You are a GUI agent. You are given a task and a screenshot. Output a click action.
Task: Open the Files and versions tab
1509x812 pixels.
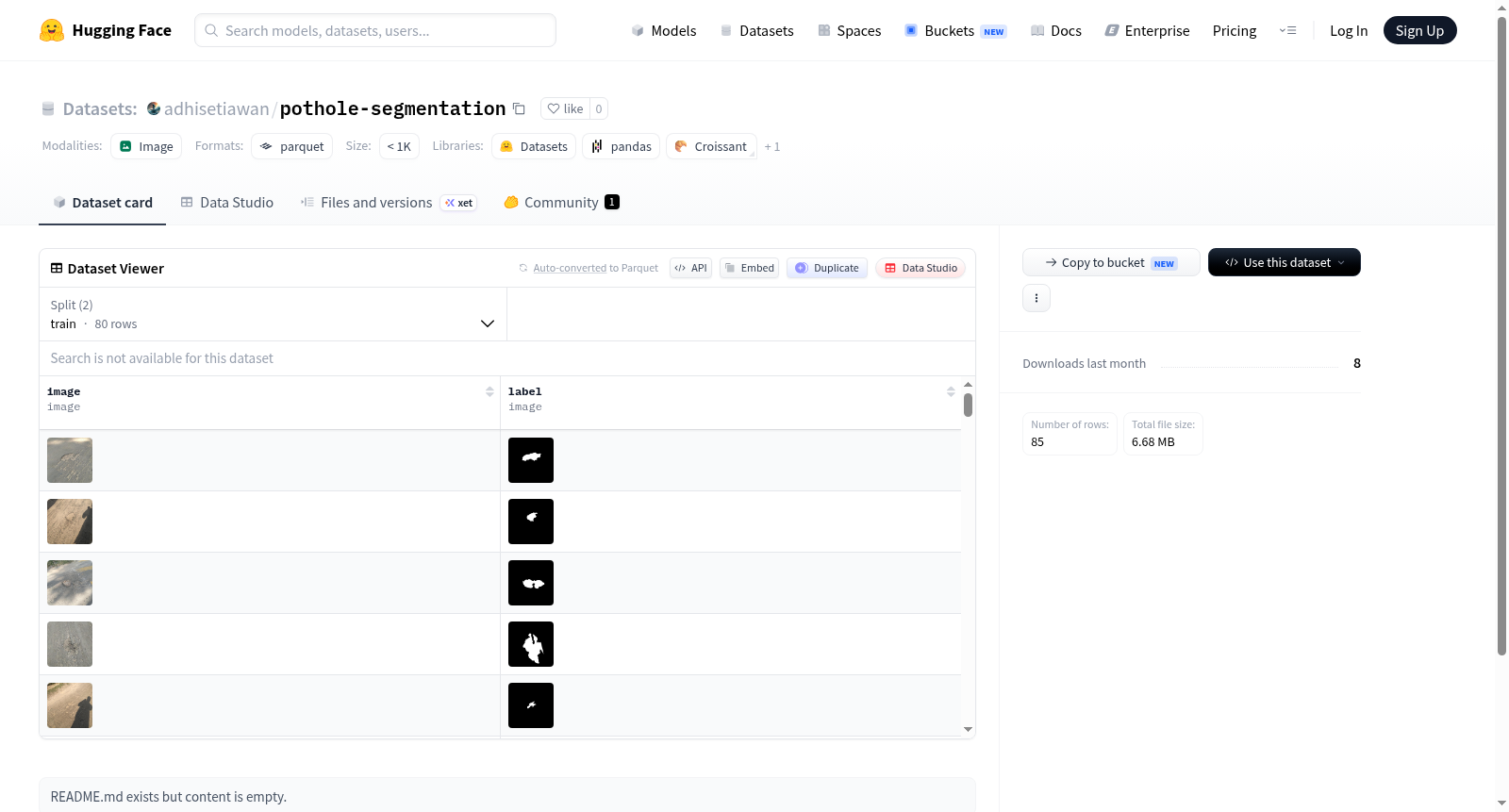(389, 202)
